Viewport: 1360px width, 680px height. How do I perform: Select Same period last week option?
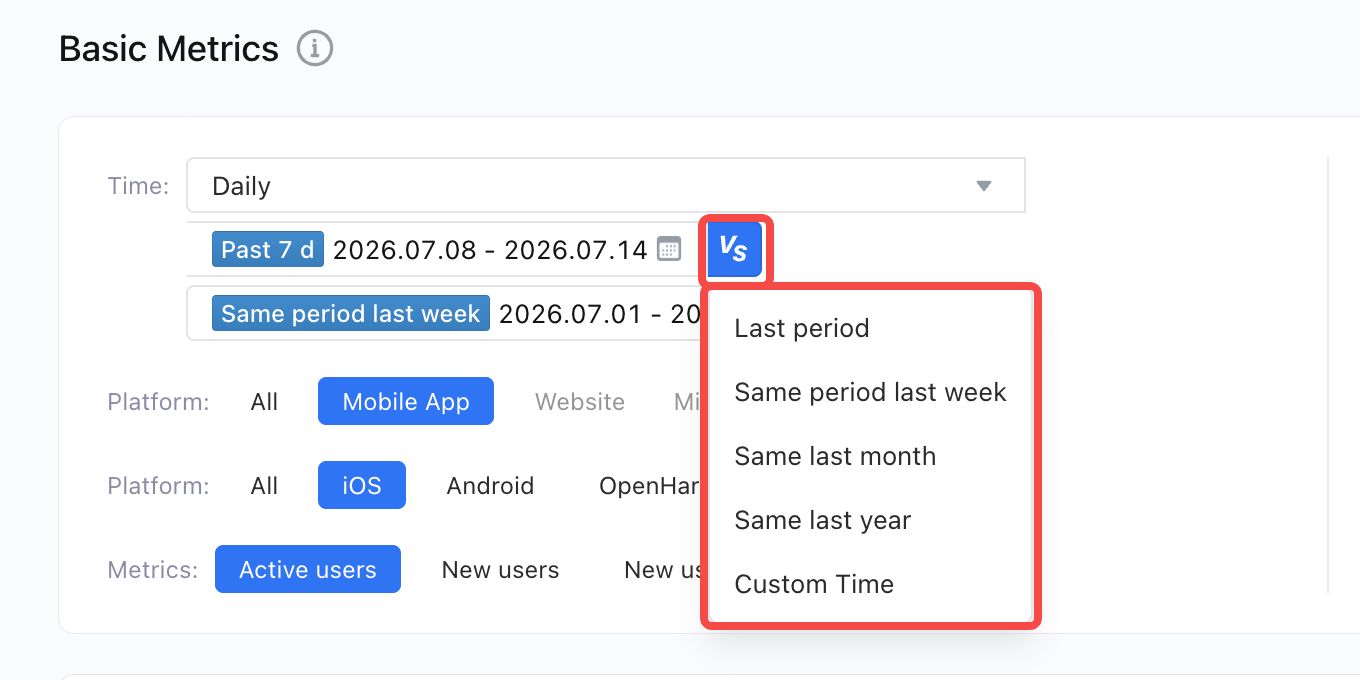[868, 392]
